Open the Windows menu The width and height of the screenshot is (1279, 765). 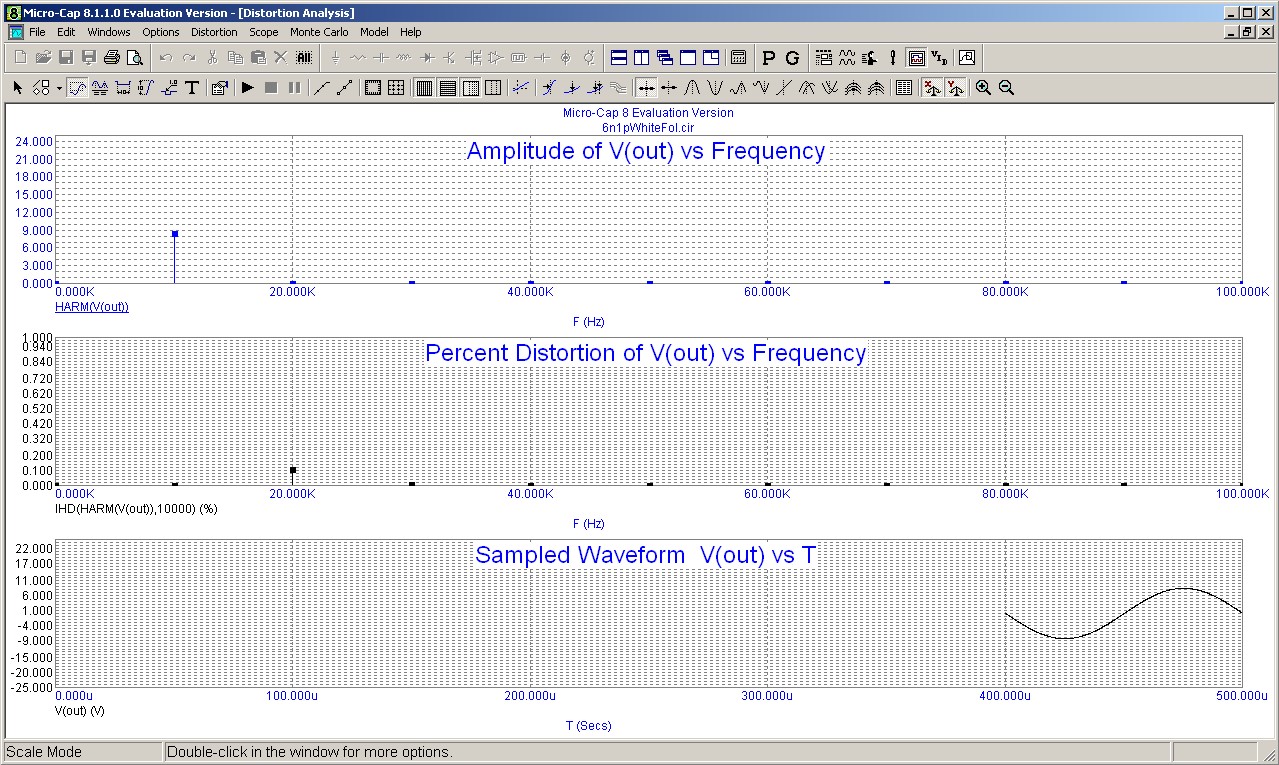(x=109, y=32)
